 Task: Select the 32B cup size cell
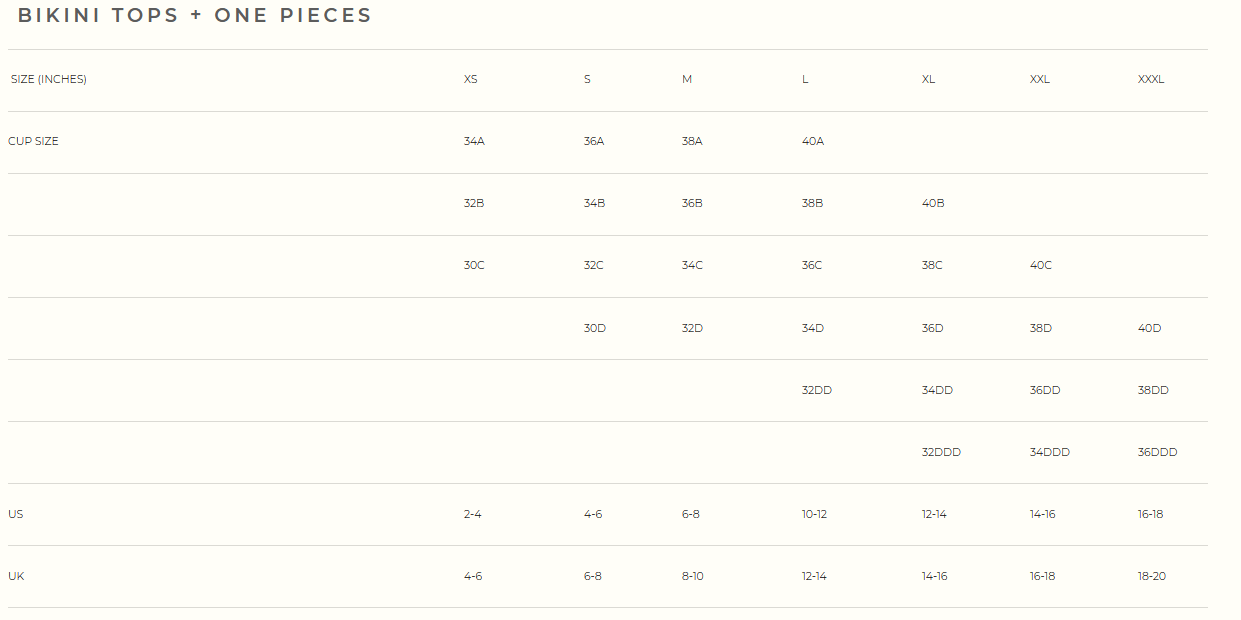coord(474,204)
